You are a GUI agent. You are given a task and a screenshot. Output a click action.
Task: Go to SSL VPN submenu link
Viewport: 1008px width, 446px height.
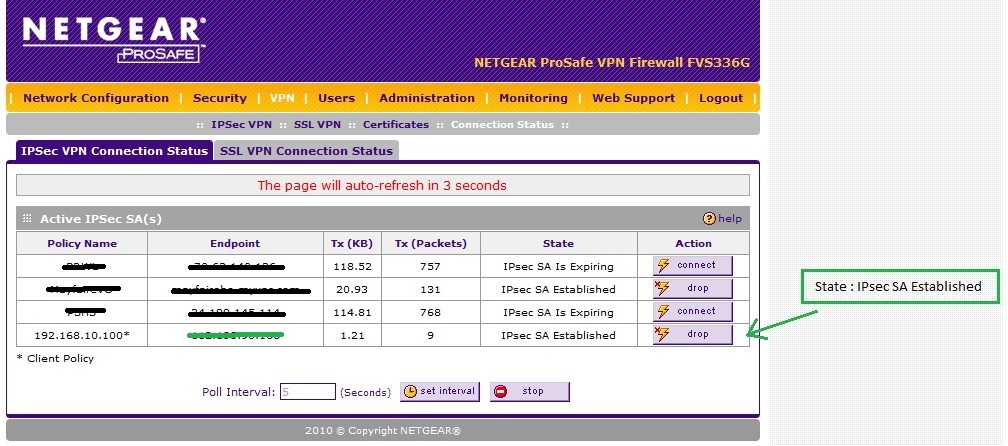click(x=317, y=125)
